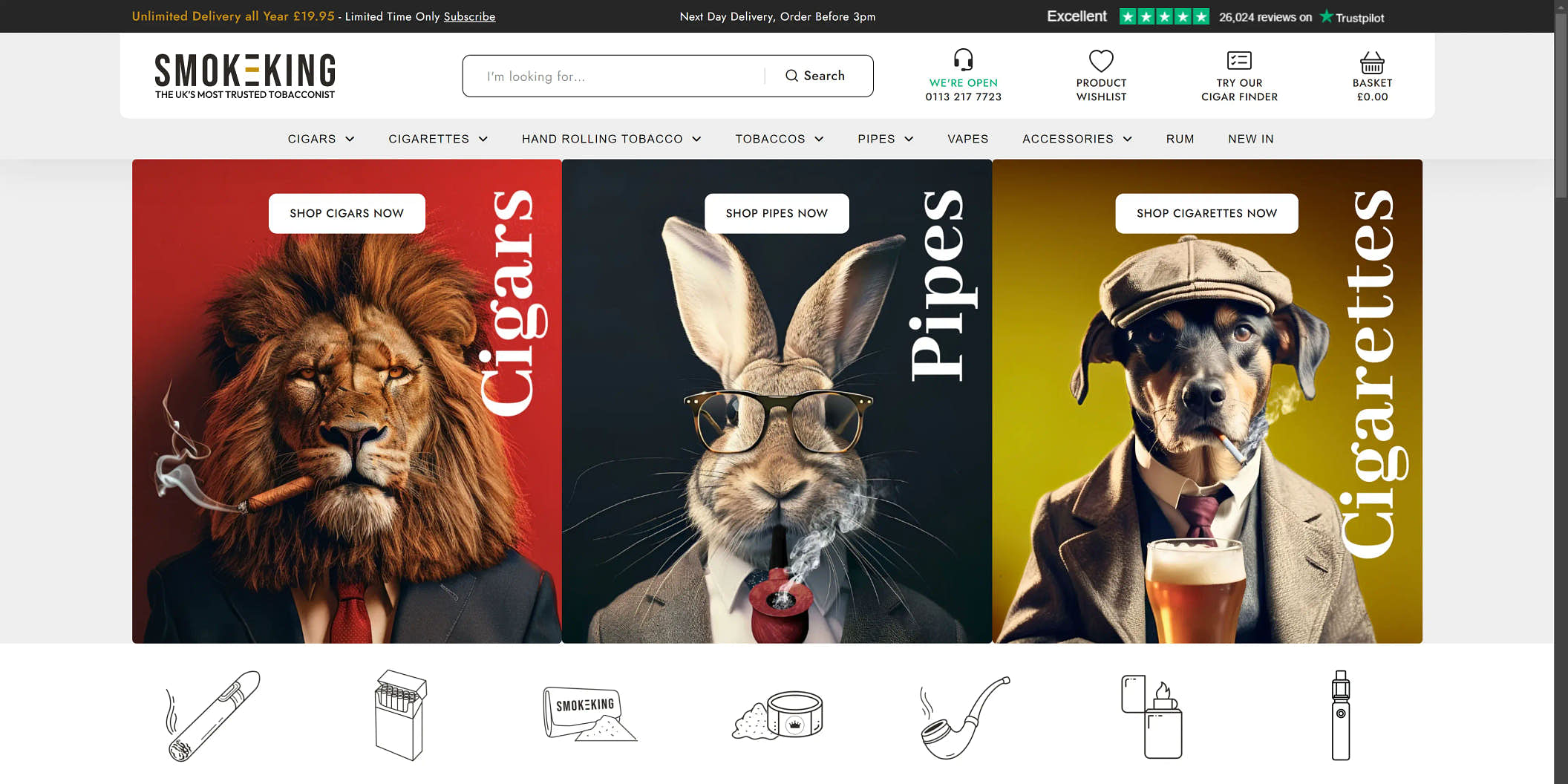Click the Search button text

pyautogui.click(x=824, y=76)
